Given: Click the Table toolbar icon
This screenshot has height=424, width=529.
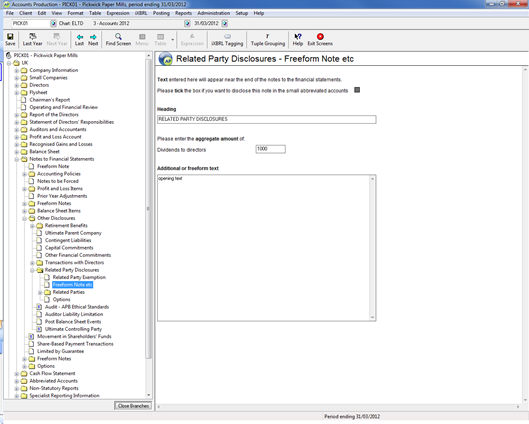Looking at the screenshot, I should [x=160, y=39].
